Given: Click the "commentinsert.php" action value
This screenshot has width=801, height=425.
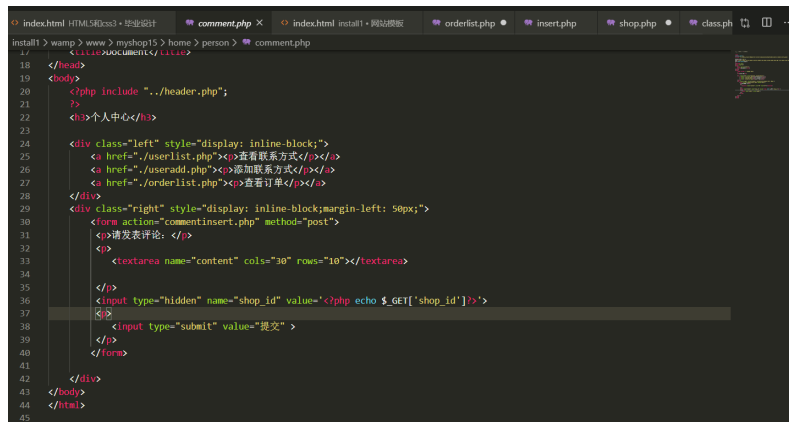Looking at the screenshot, I should pyautogui.click(x=209, y=222).
